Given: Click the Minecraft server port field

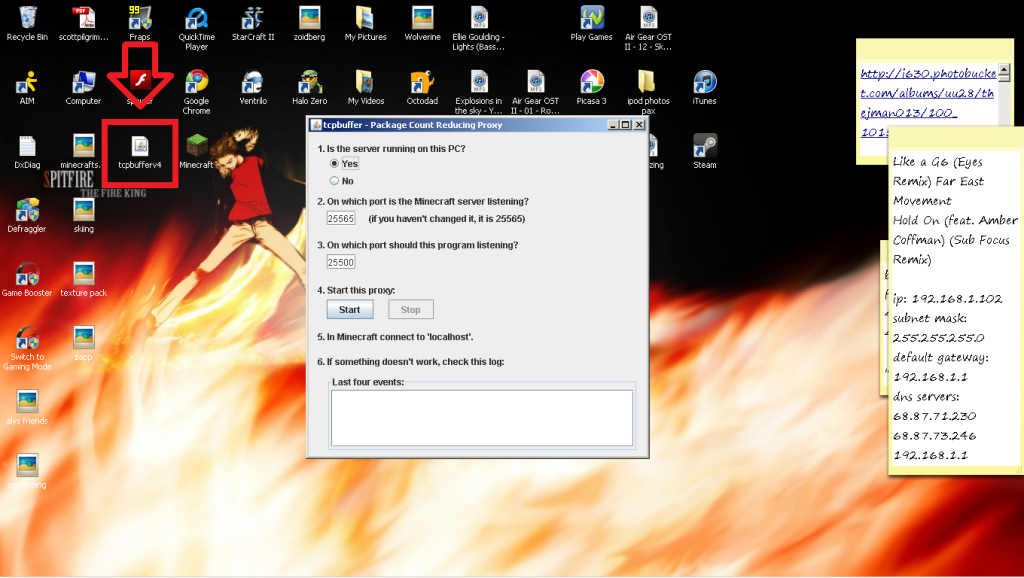Looking at the screenshot, I should 341,218.
